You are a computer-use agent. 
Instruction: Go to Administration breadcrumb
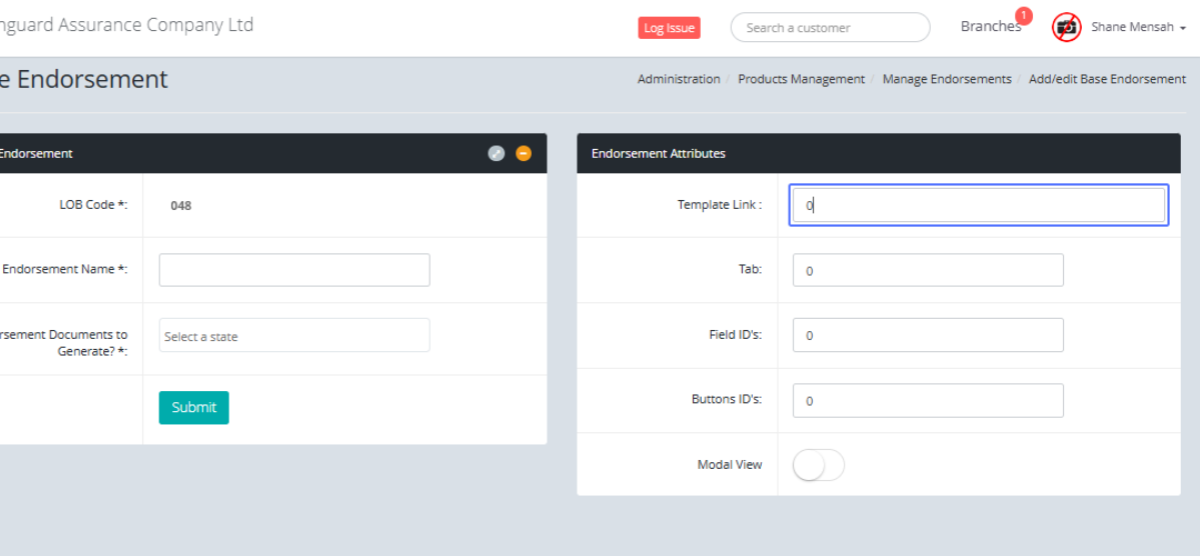(x=678, y=79)
